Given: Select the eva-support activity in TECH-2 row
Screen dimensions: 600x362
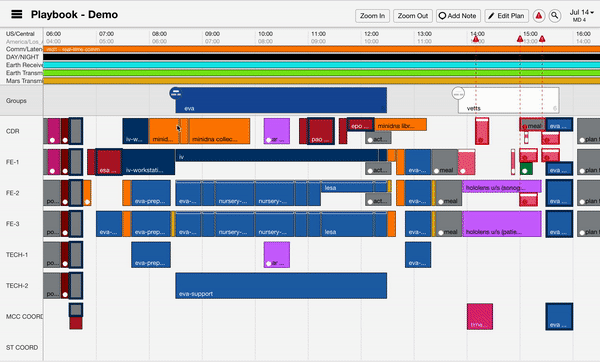Looking at the screenshot, I should pyautogui.click(x=281, y=285).
